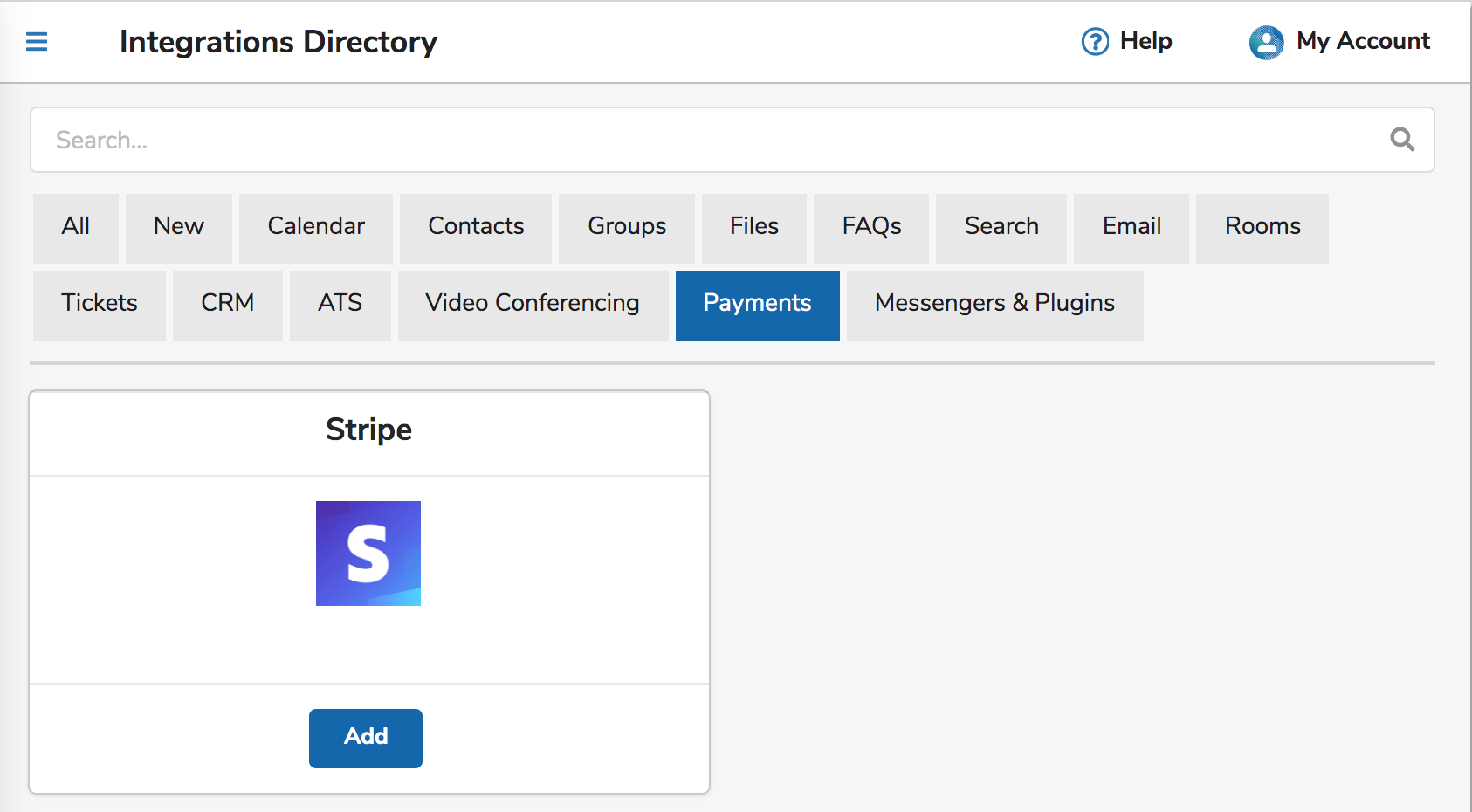Select the New category tab
The height and width of the screenshot is (812, 1472).
point(179,228)
